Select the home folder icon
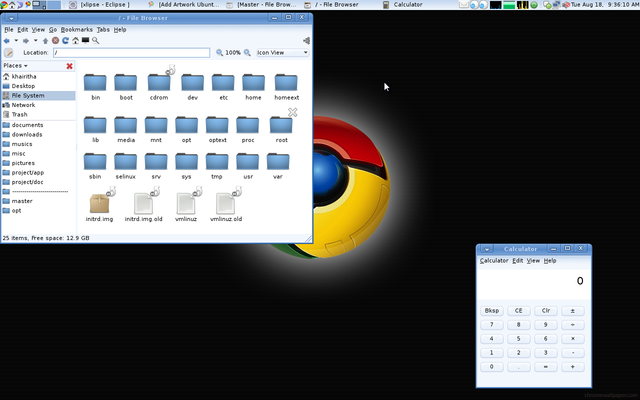Image resolution: width=640 pixels, height=400 pixels. tap(253, 87)
